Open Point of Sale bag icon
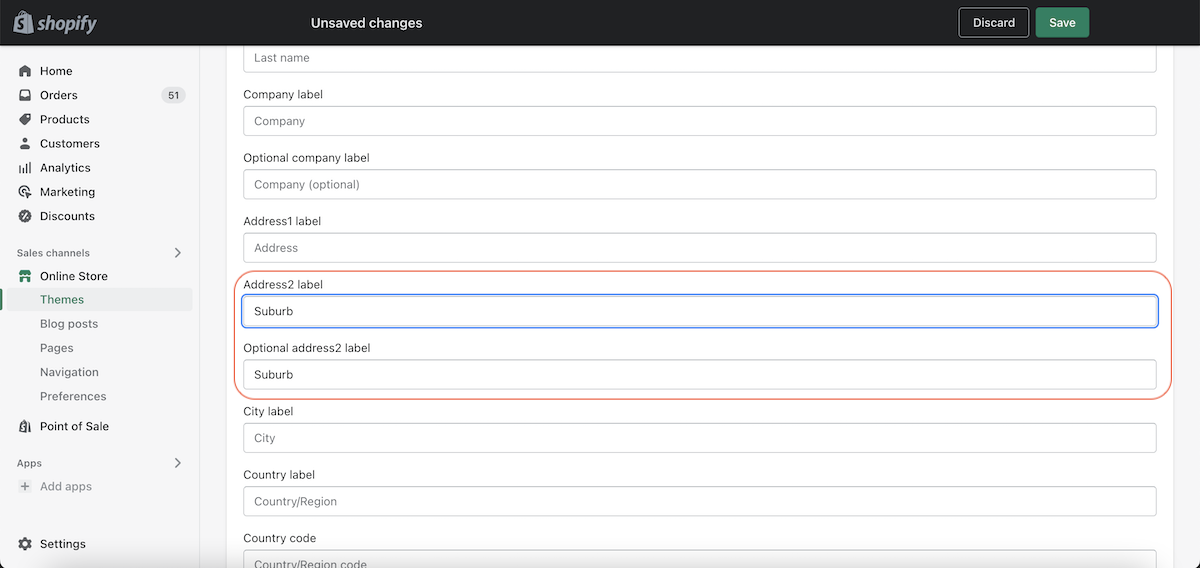 point(25,426)
